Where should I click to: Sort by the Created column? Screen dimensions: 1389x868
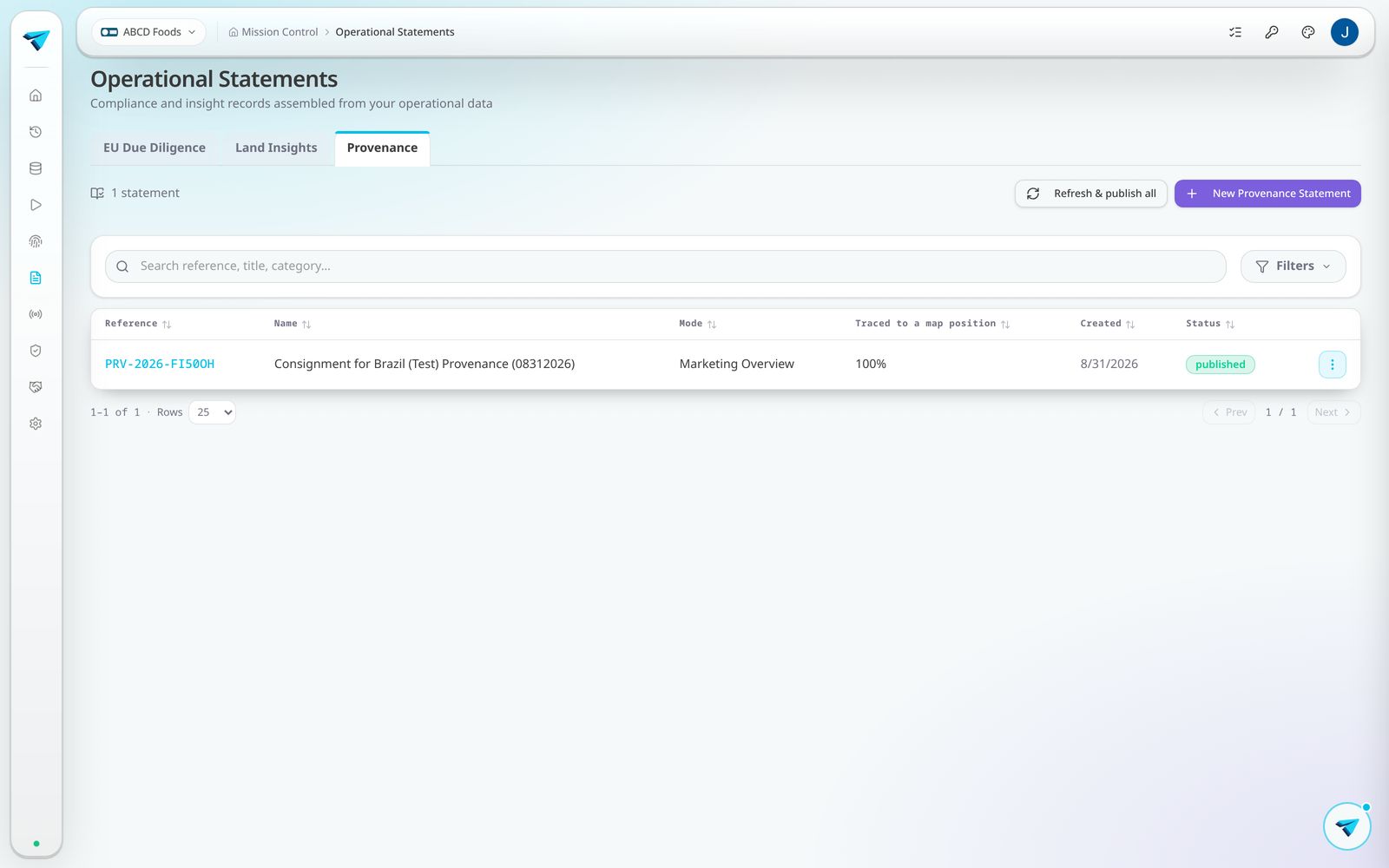coord(1108,324)
